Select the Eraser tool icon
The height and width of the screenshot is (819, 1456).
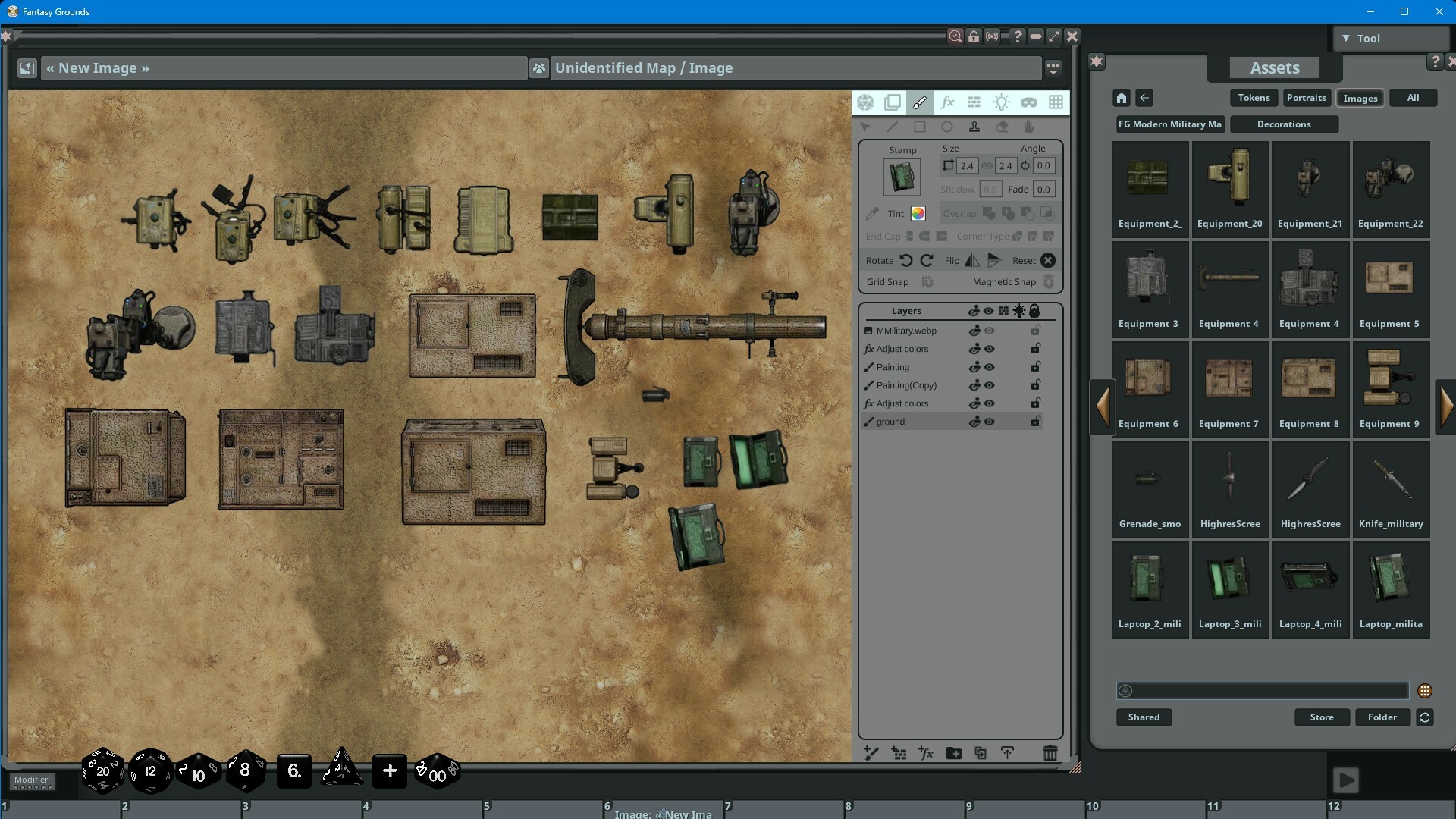(1002, 127)
